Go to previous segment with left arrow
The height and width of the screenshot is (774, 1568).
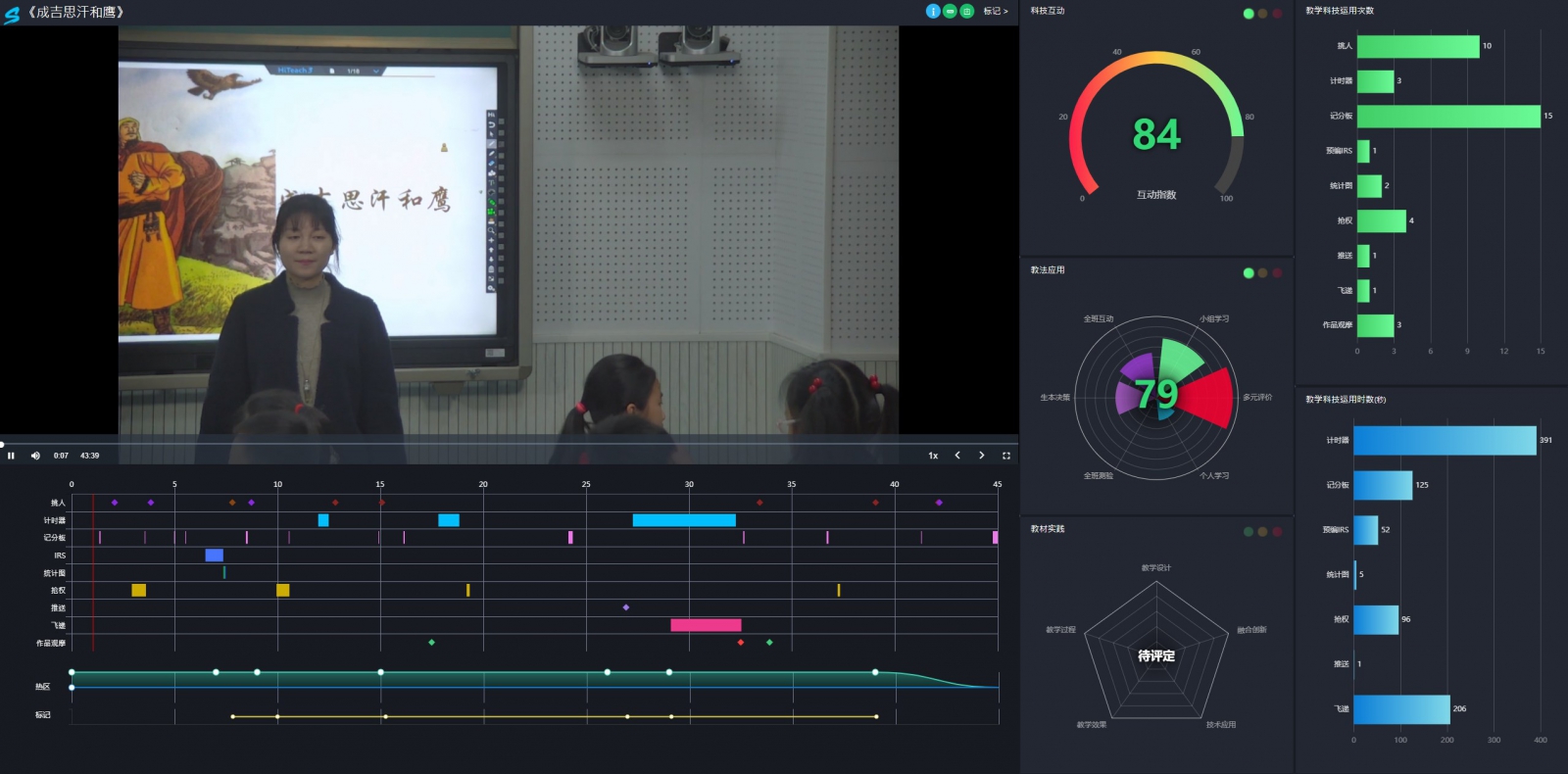pyautogui.click(x=957, y=456)
